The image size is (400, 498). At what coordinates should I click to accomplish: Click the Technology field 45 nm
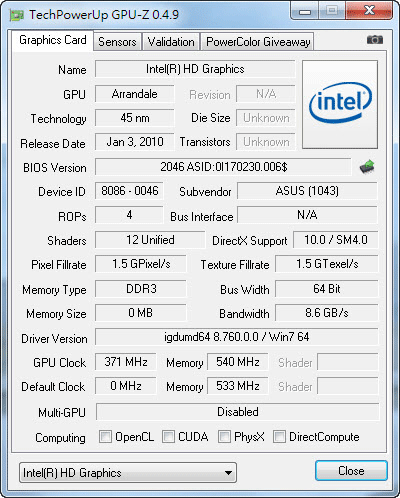tap(135, 118)
